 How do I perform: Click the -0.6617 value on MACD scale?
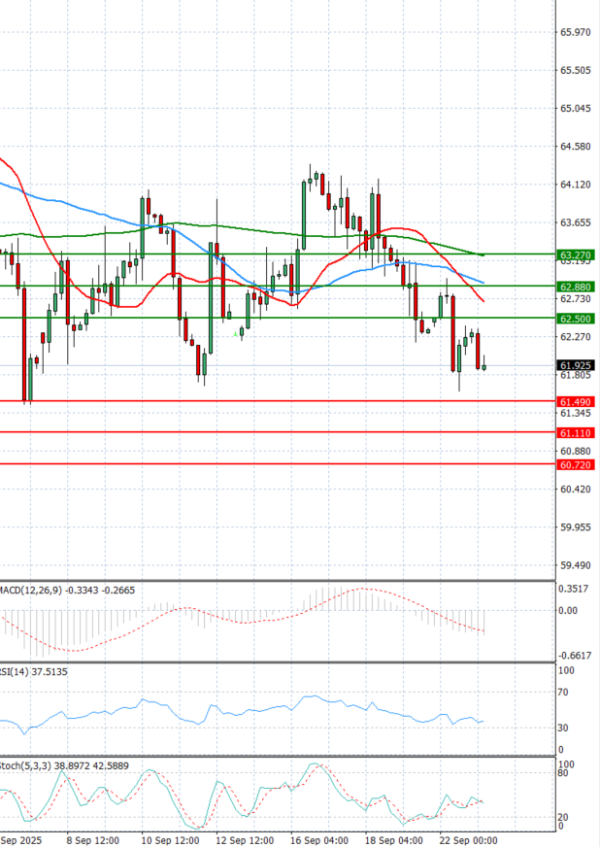coord(575,655)
